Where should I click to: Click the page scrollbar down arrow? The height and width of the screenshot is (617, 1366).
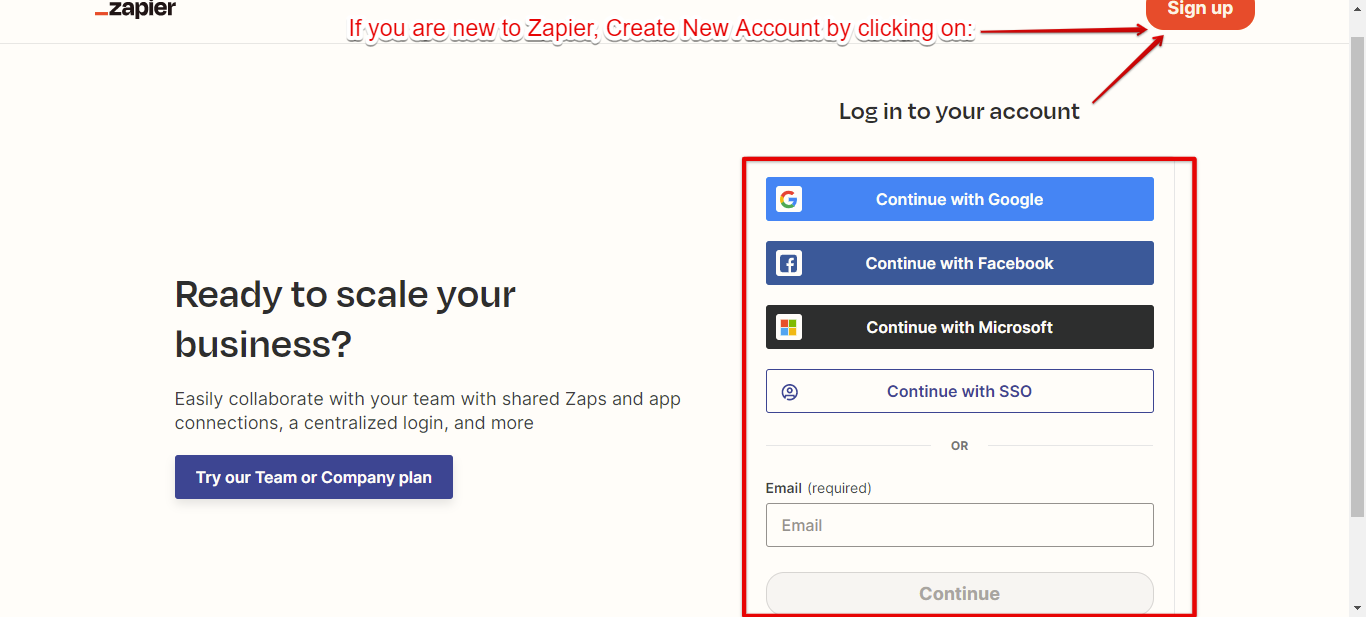click(1357, 607)
